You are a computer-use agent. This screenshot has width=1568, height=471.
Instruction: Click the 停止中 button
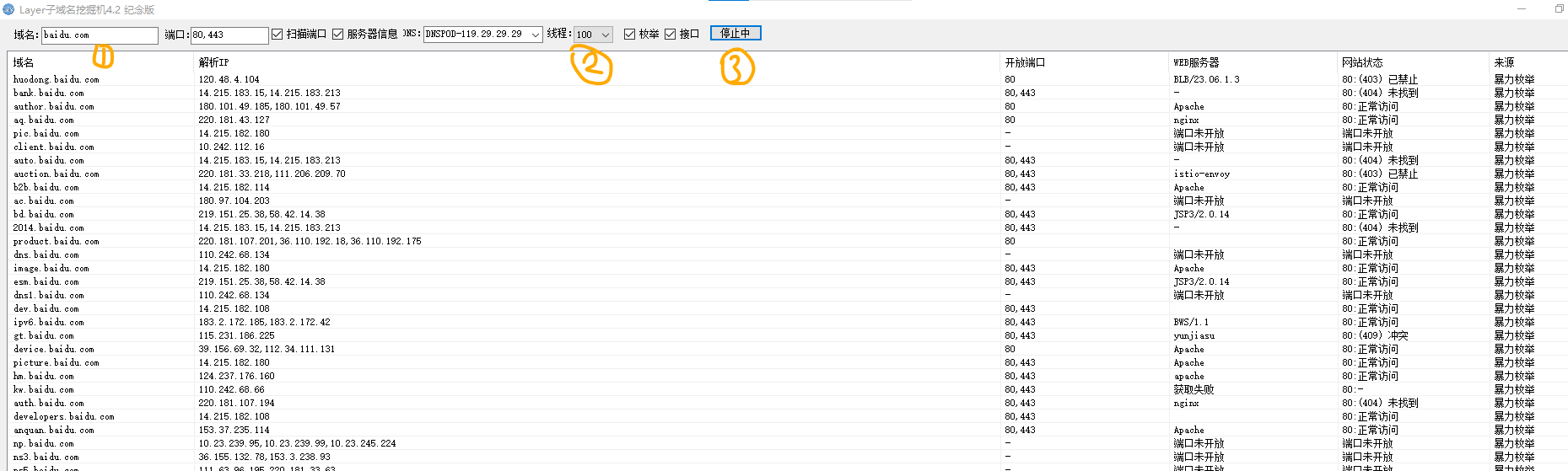(736, 33)
